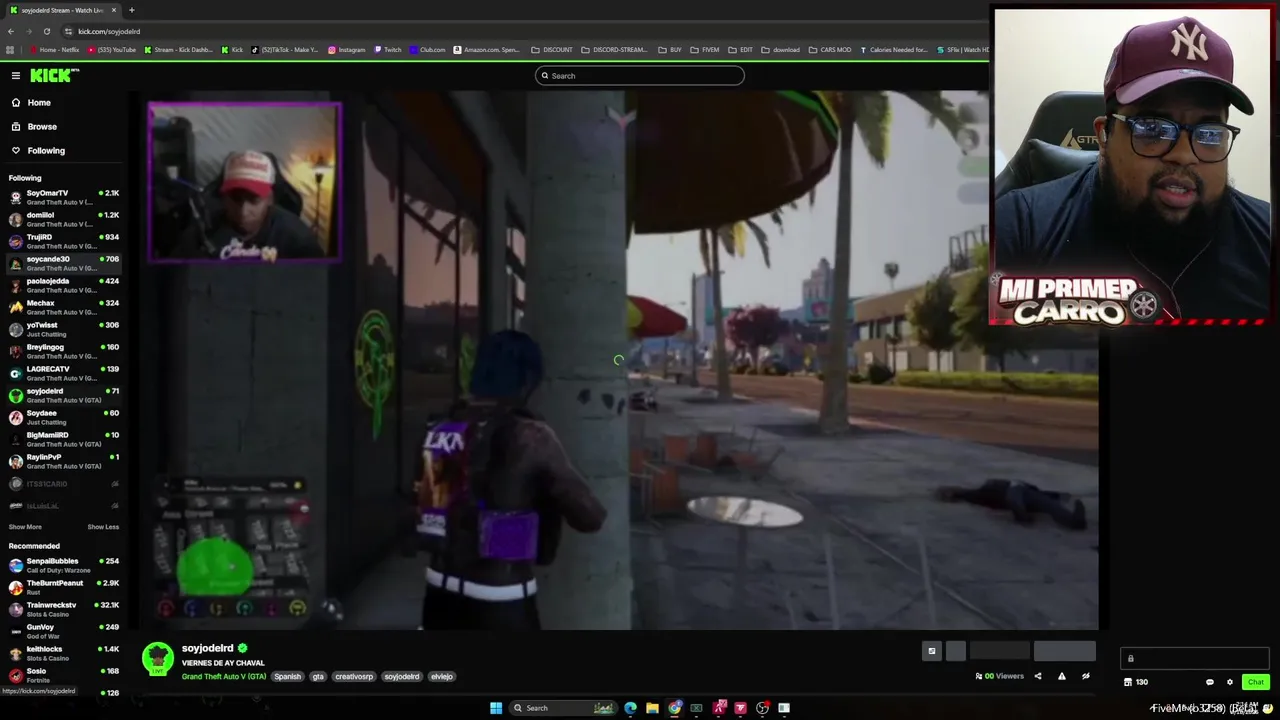Select the creativosrp stream tag
The image size is (1280, 720).
354,677
